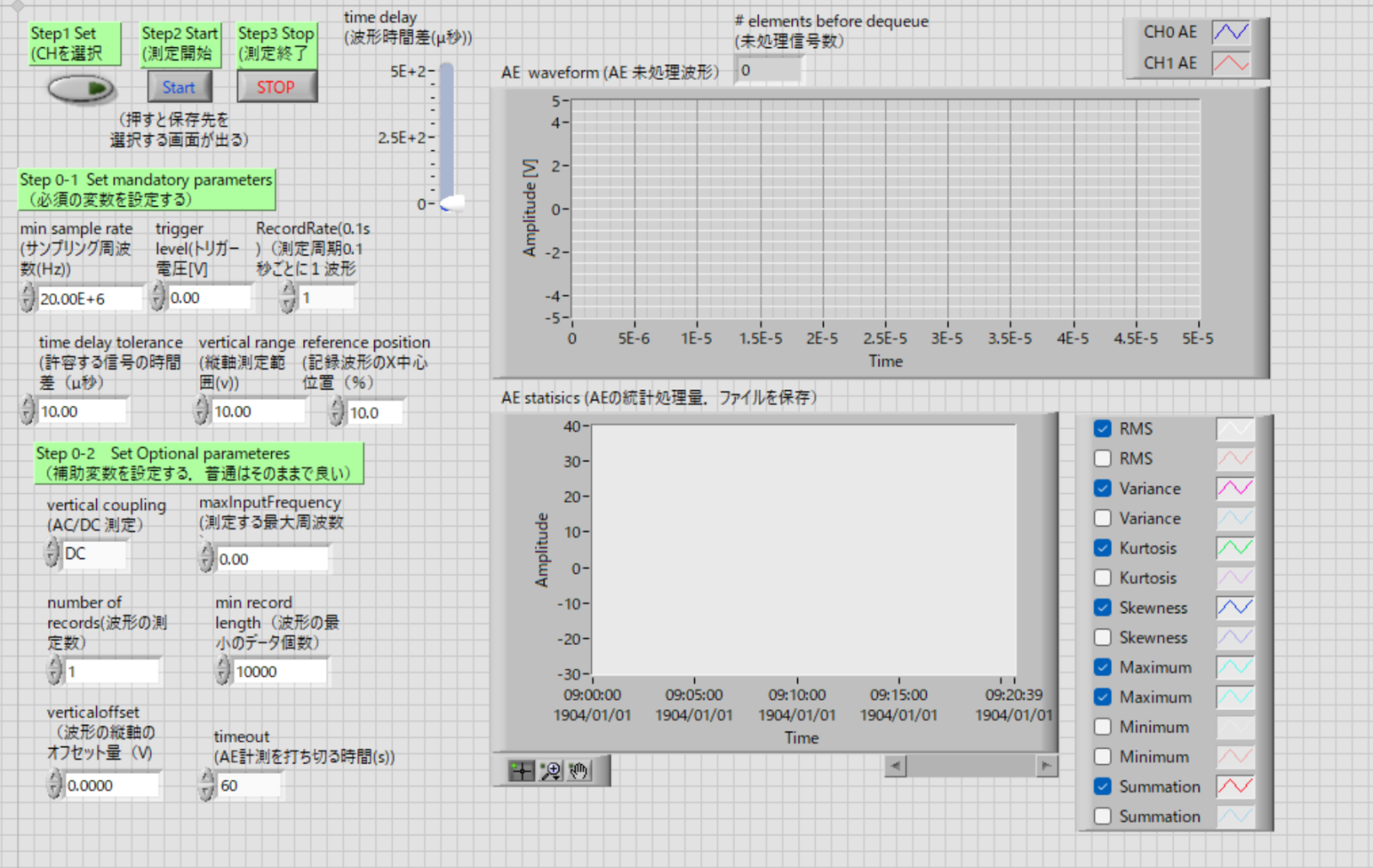Click the trigger level value field

(210, 298)
